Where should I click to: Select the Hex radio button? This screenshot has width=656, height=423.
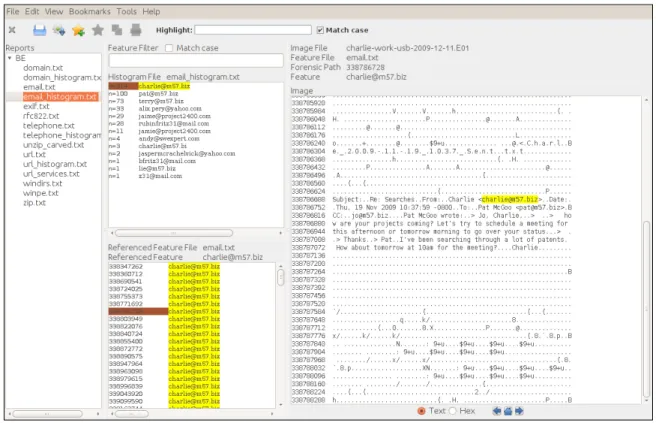pos(452,411)
